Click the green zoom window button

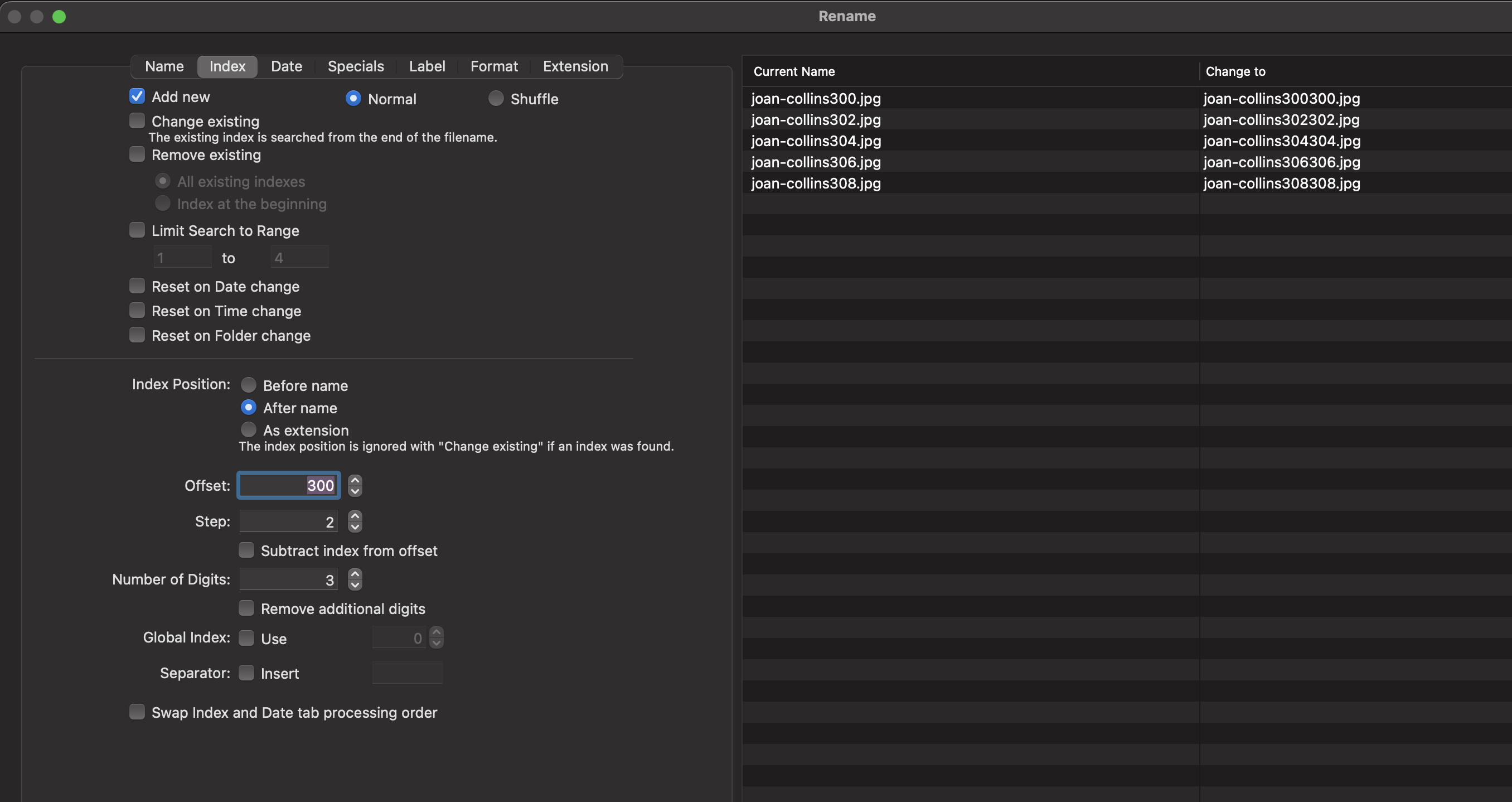coord(59,16)
